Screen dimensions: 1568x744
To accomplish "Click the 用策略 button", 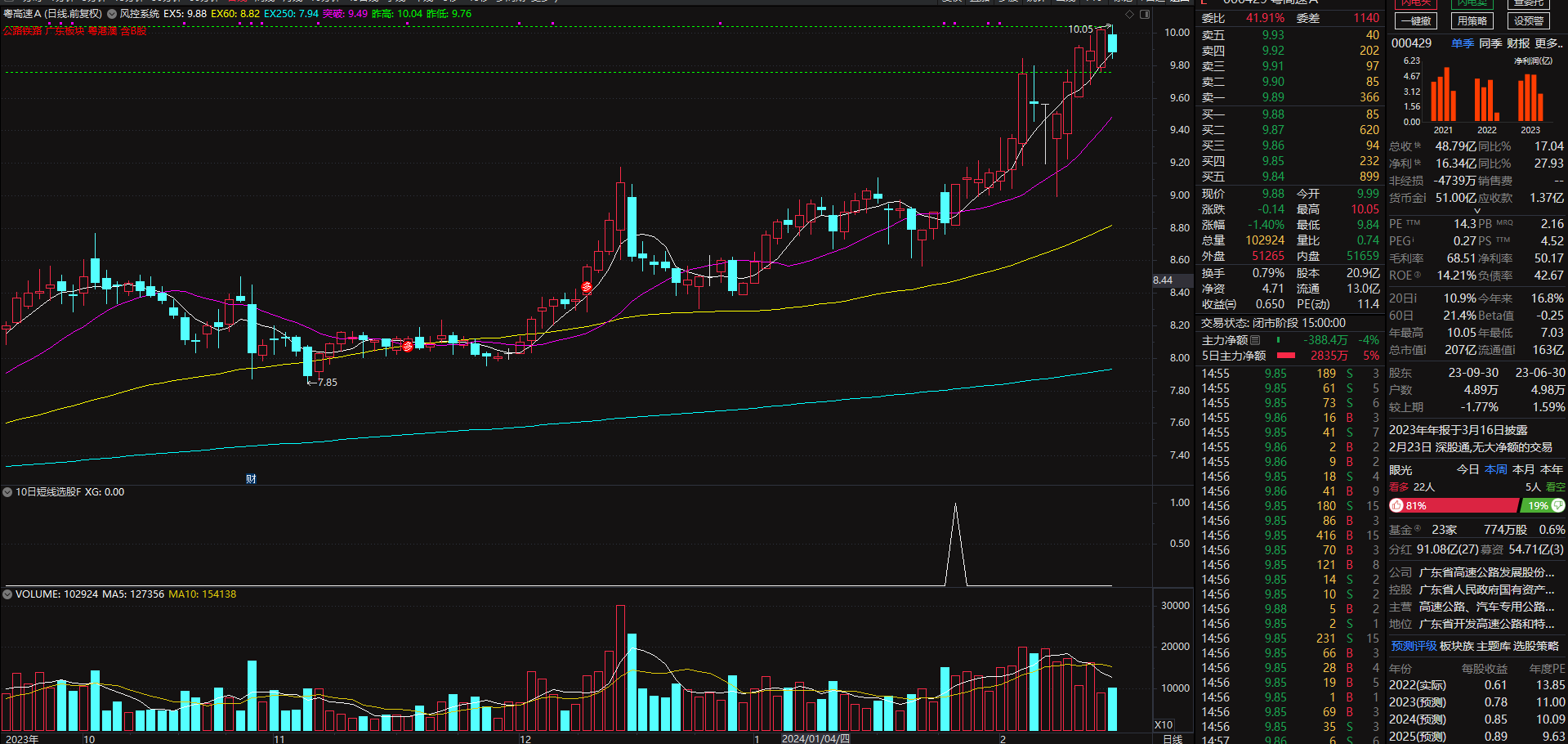I will (x=1472, y=21).
